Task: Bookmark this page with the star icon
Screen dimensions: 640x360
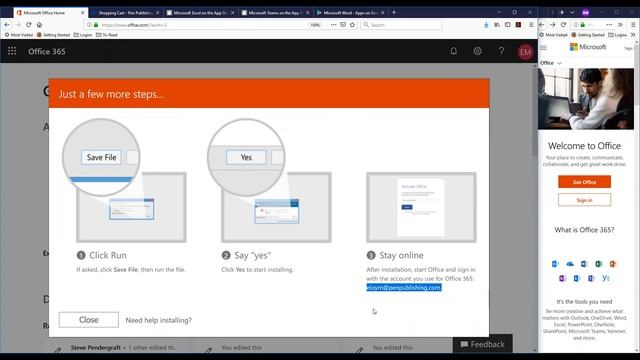Action: (352, 25)
